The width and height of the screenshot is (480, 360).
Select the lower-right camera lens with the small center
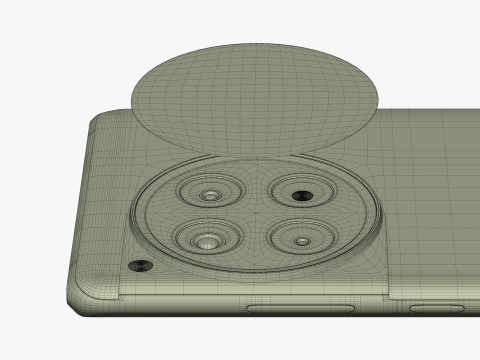[x=302, y=237]
